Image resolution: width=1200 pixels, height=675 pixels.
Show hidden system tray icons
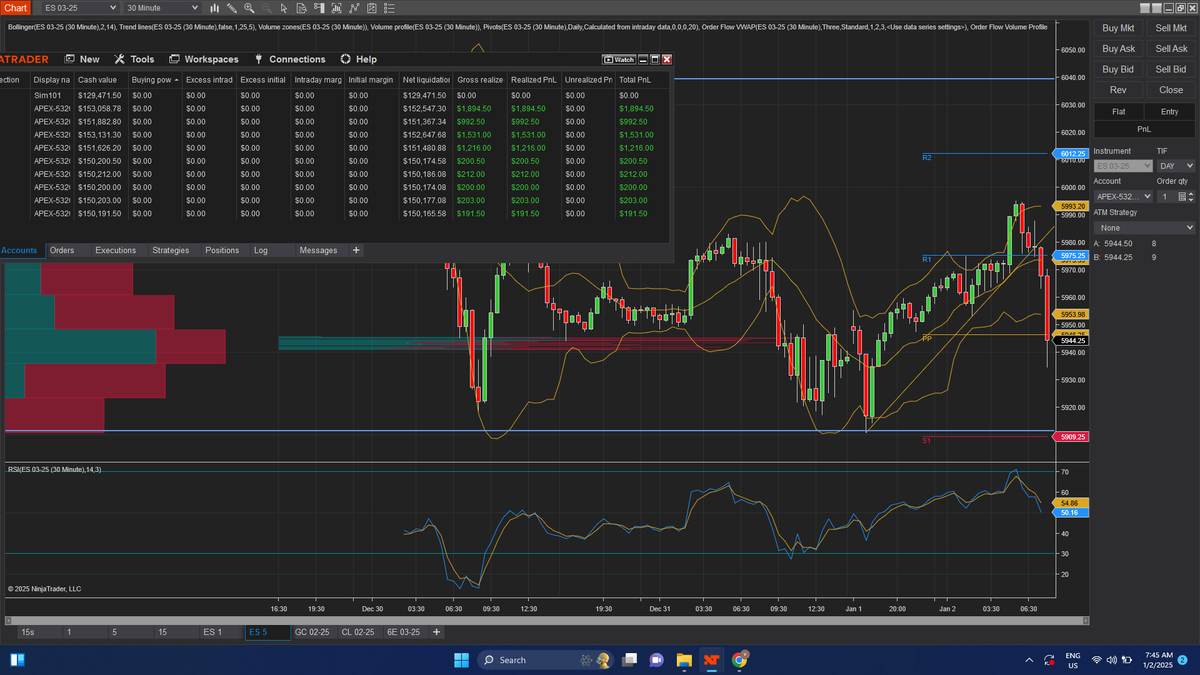1030,660
